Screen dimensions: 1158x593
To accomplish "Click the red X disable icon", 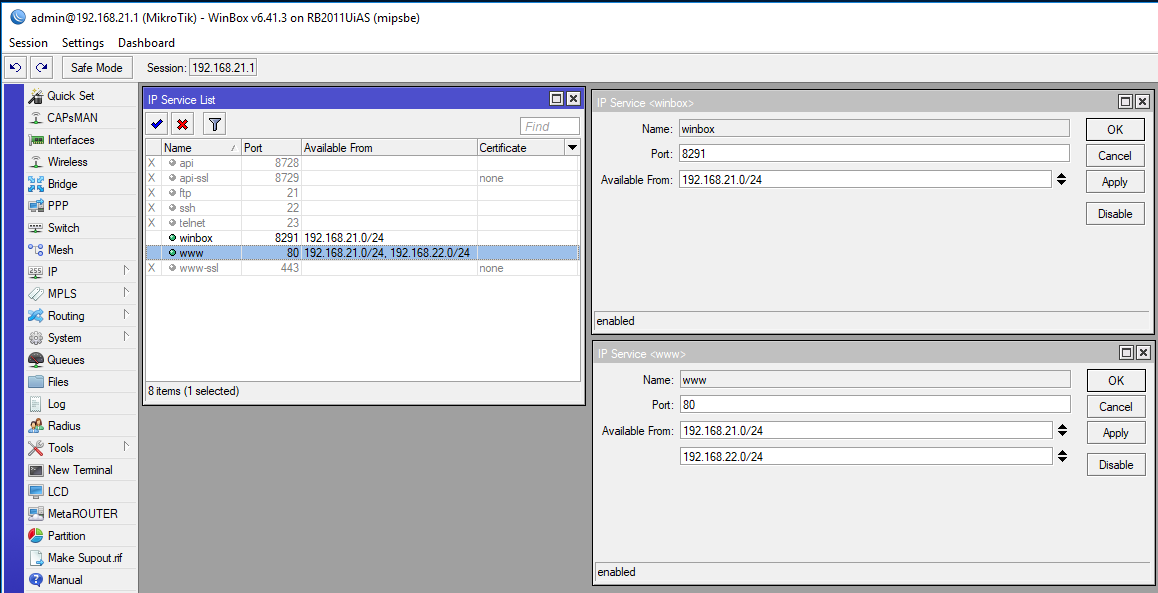I will 182,124.
